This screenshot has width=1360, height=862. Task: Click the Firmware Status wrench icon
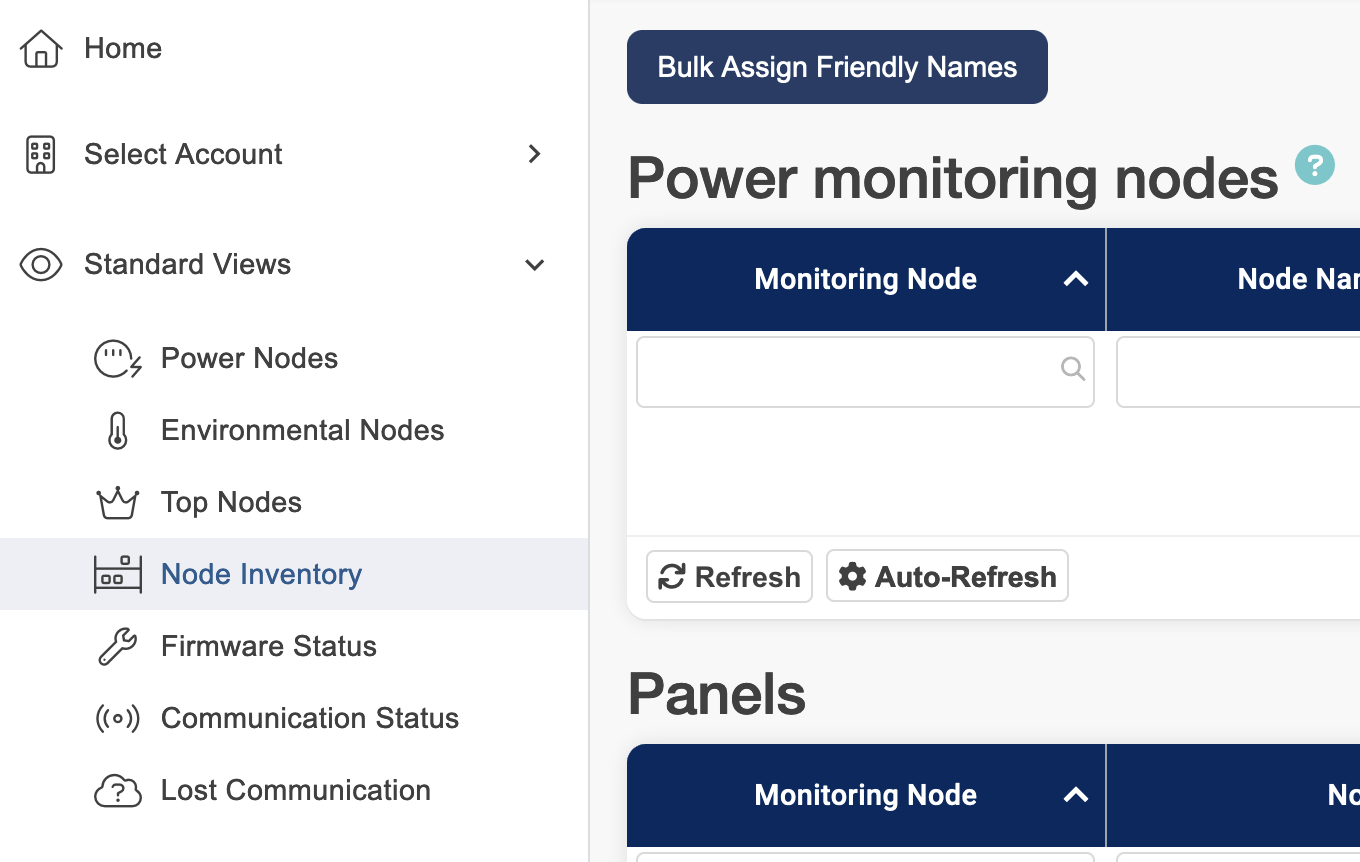tap(117, 647)
